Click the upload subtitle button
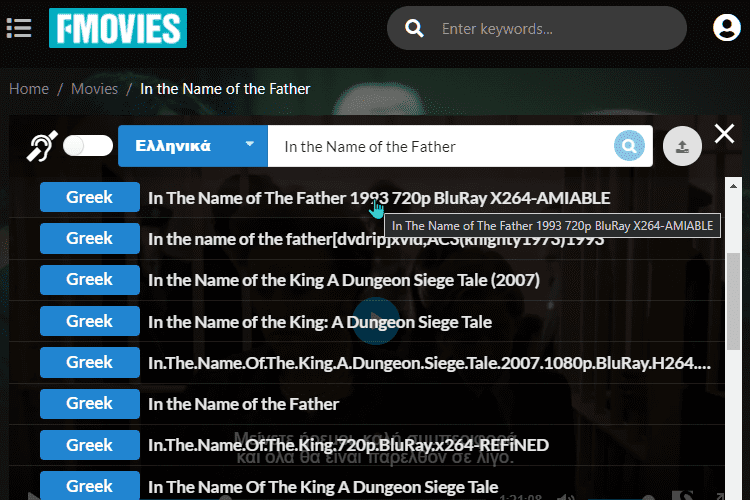 (x=682, y=146)
